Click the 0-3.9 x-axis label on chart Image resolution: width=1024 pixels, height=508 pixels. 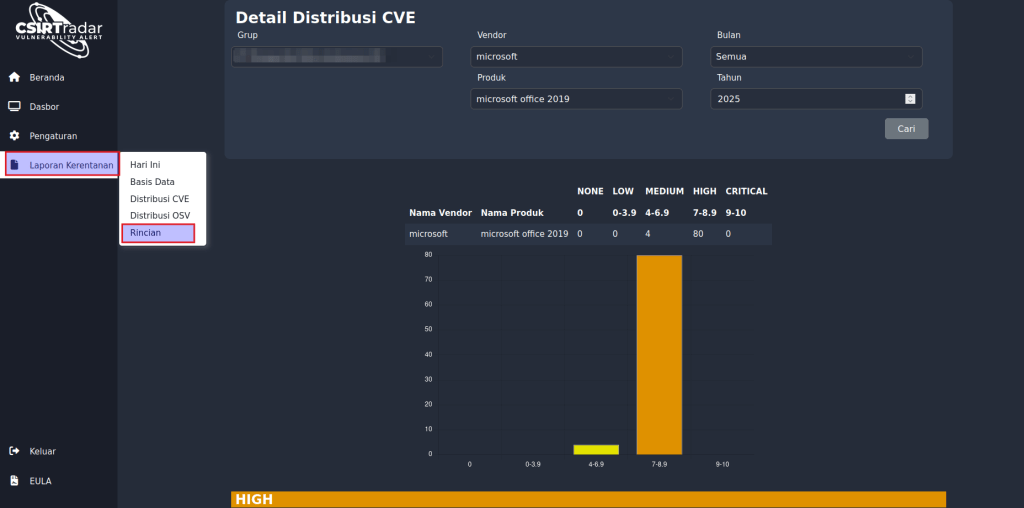(x=533, y=464)
